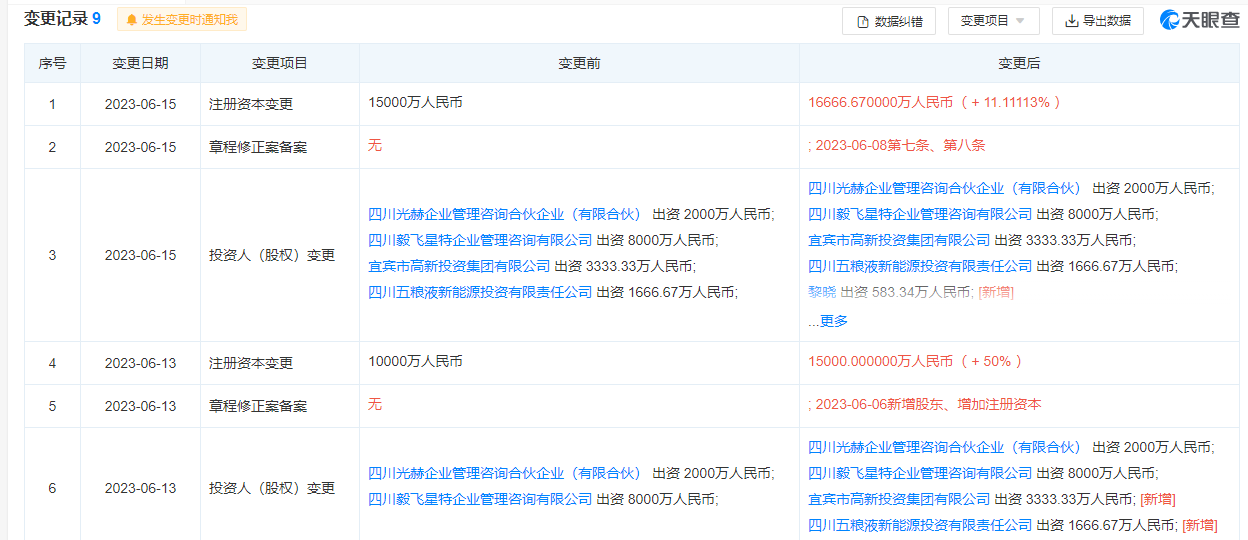Click the 导出数据 download icon
This screenshot has height=540, width=1248.
coord(1071,21)
